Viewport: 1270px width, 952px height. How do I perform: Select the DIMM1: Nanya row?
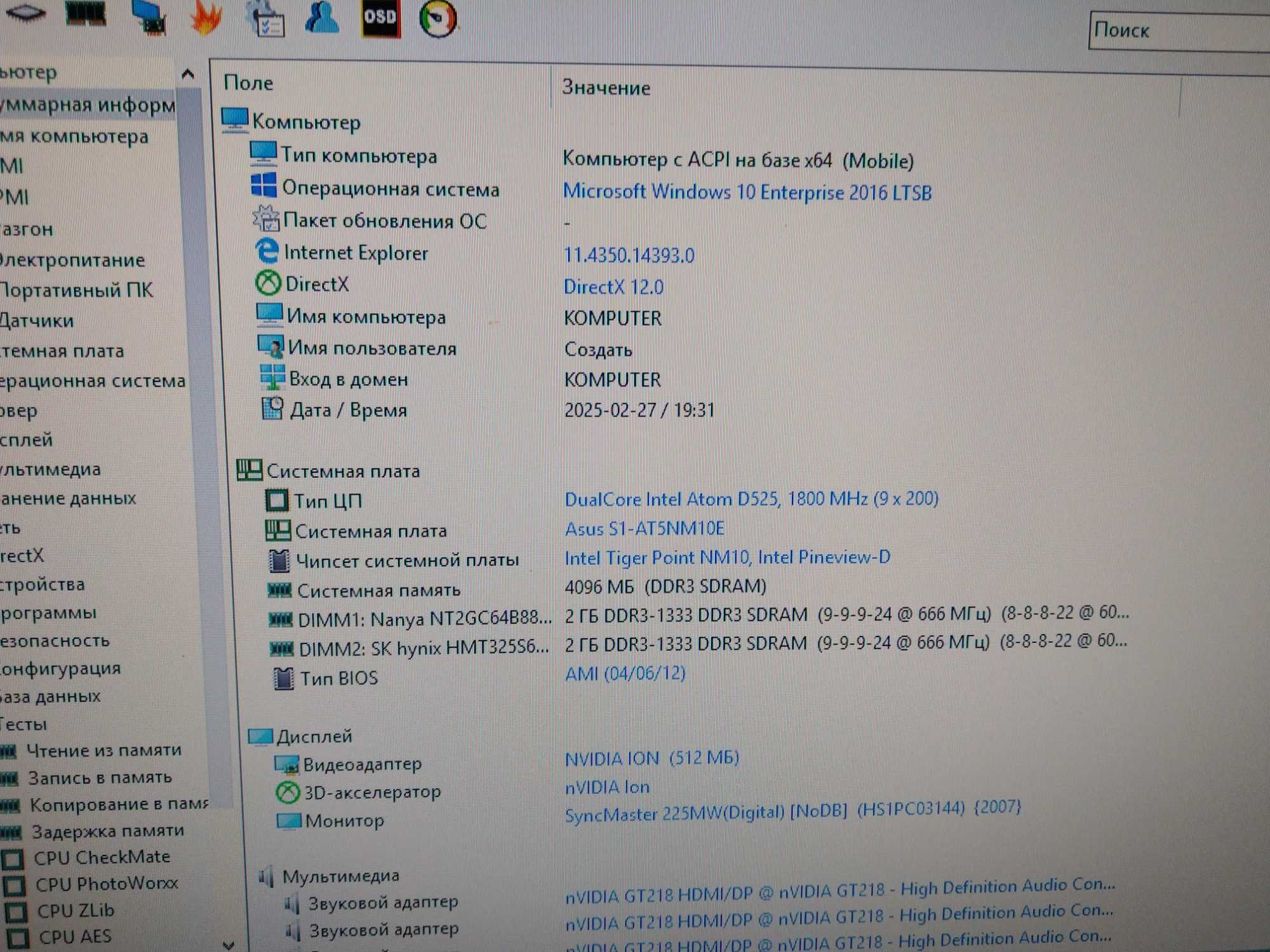(x=698, y=616)
